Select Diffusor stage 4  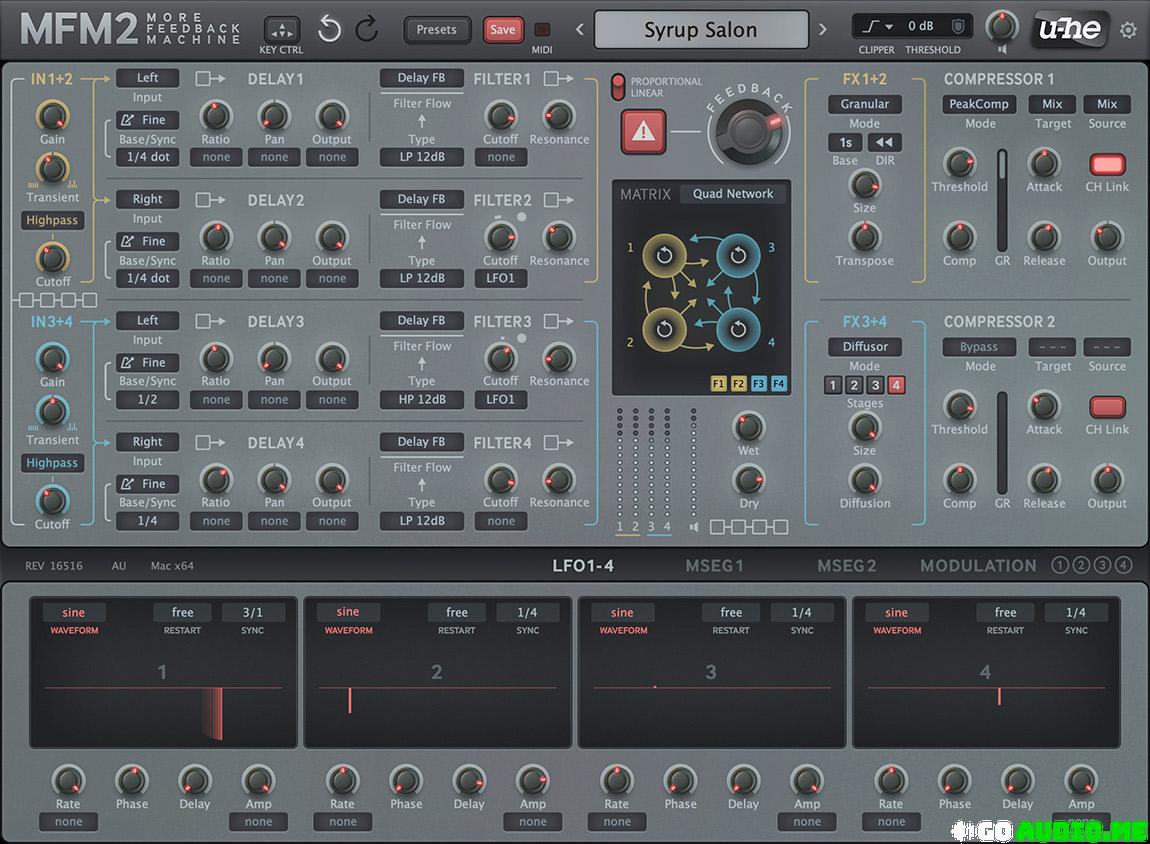896,385
